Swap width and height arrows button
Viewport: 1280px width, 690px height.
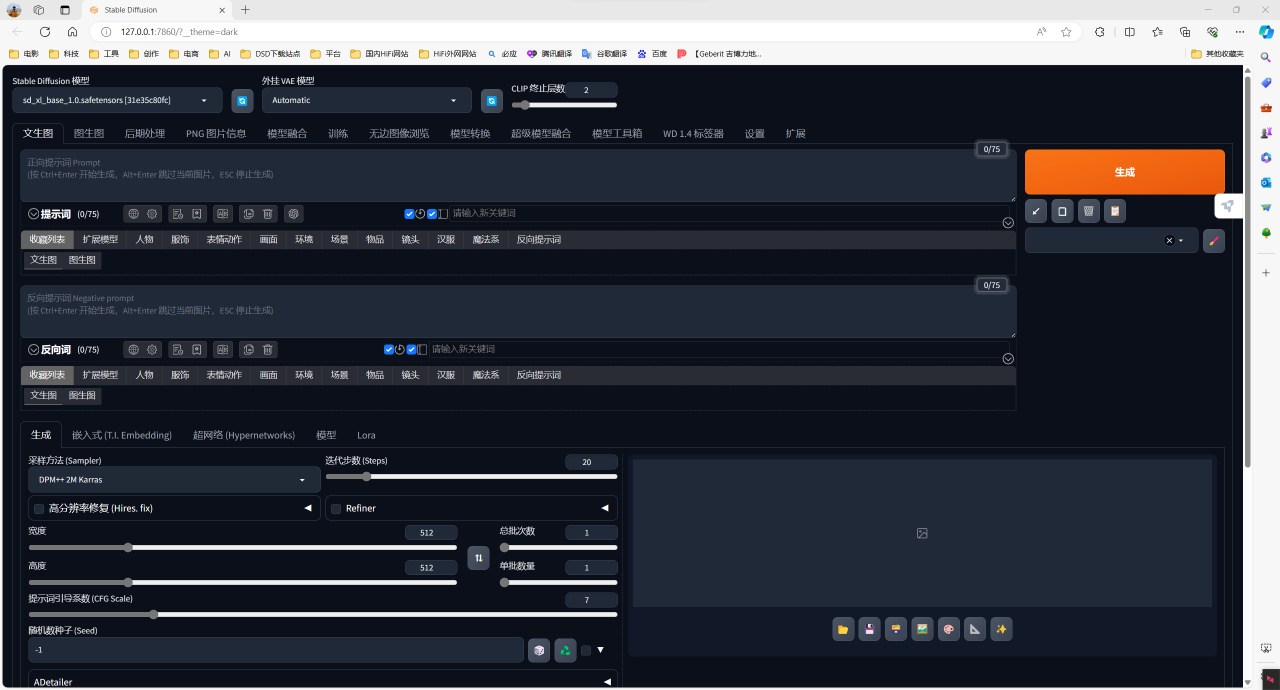click(x=479, y=558)
